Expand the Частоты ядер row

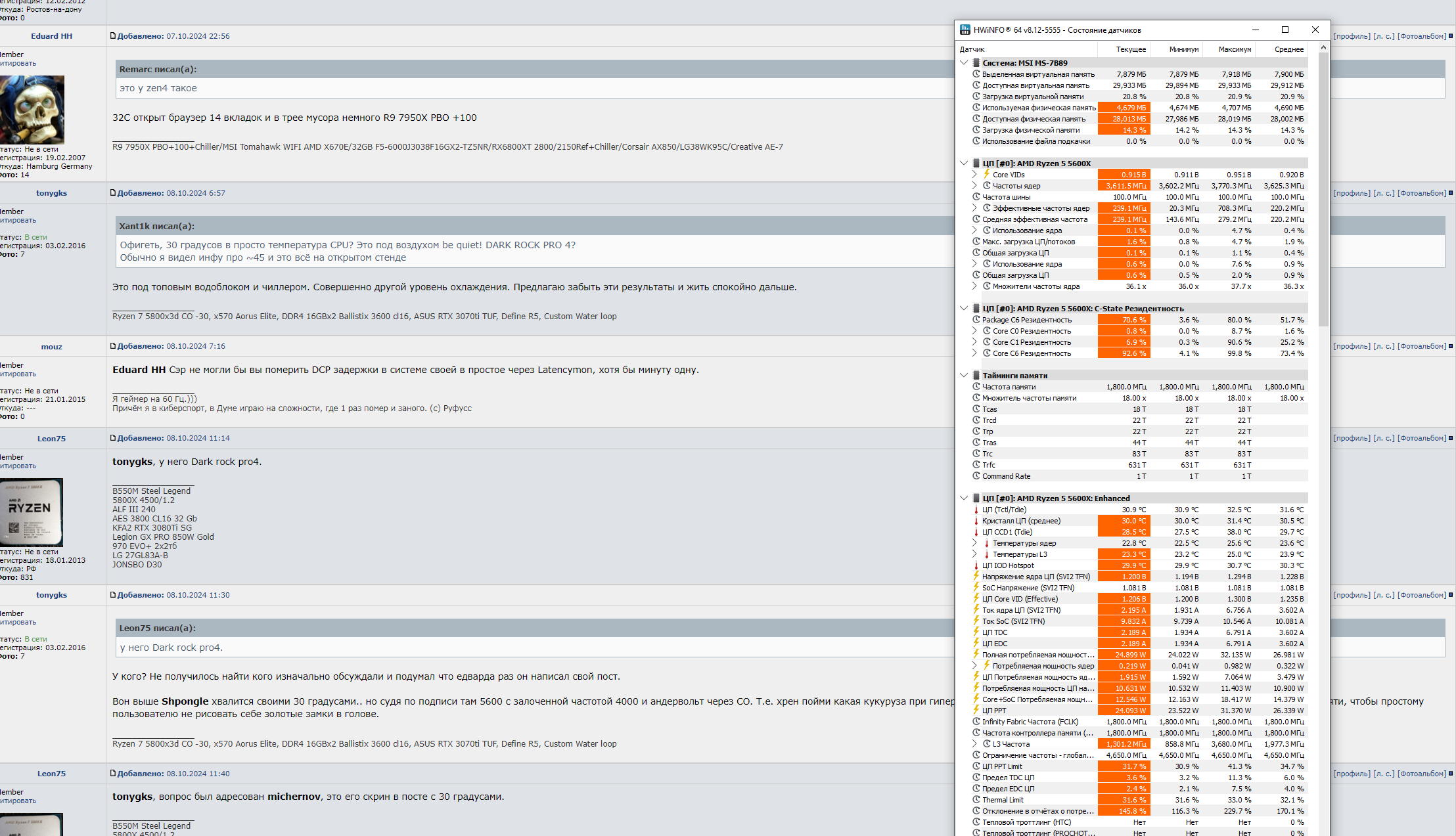tap(974, 186)
